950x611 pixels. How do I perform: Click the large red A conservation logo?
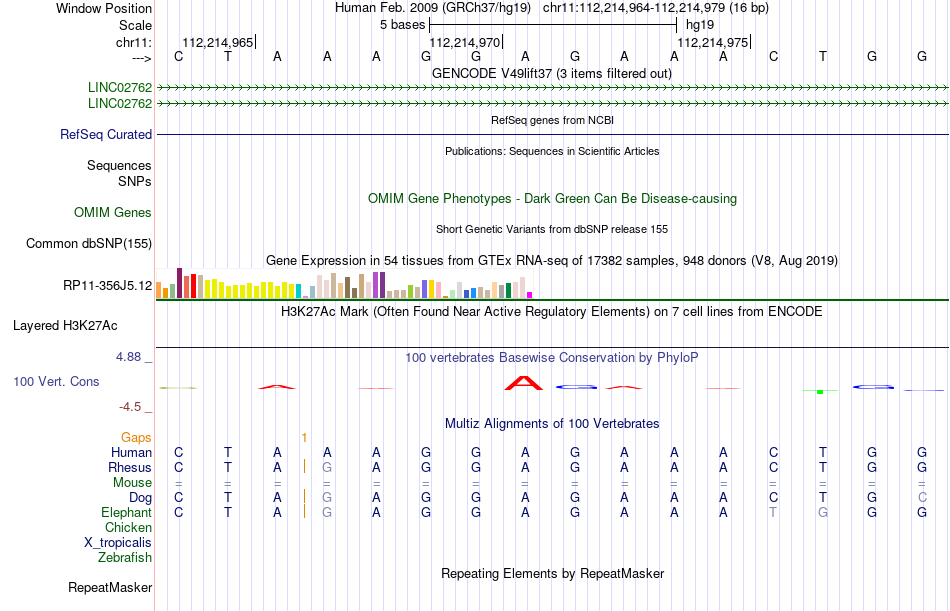pyautogui.click(x=525, y=383)
